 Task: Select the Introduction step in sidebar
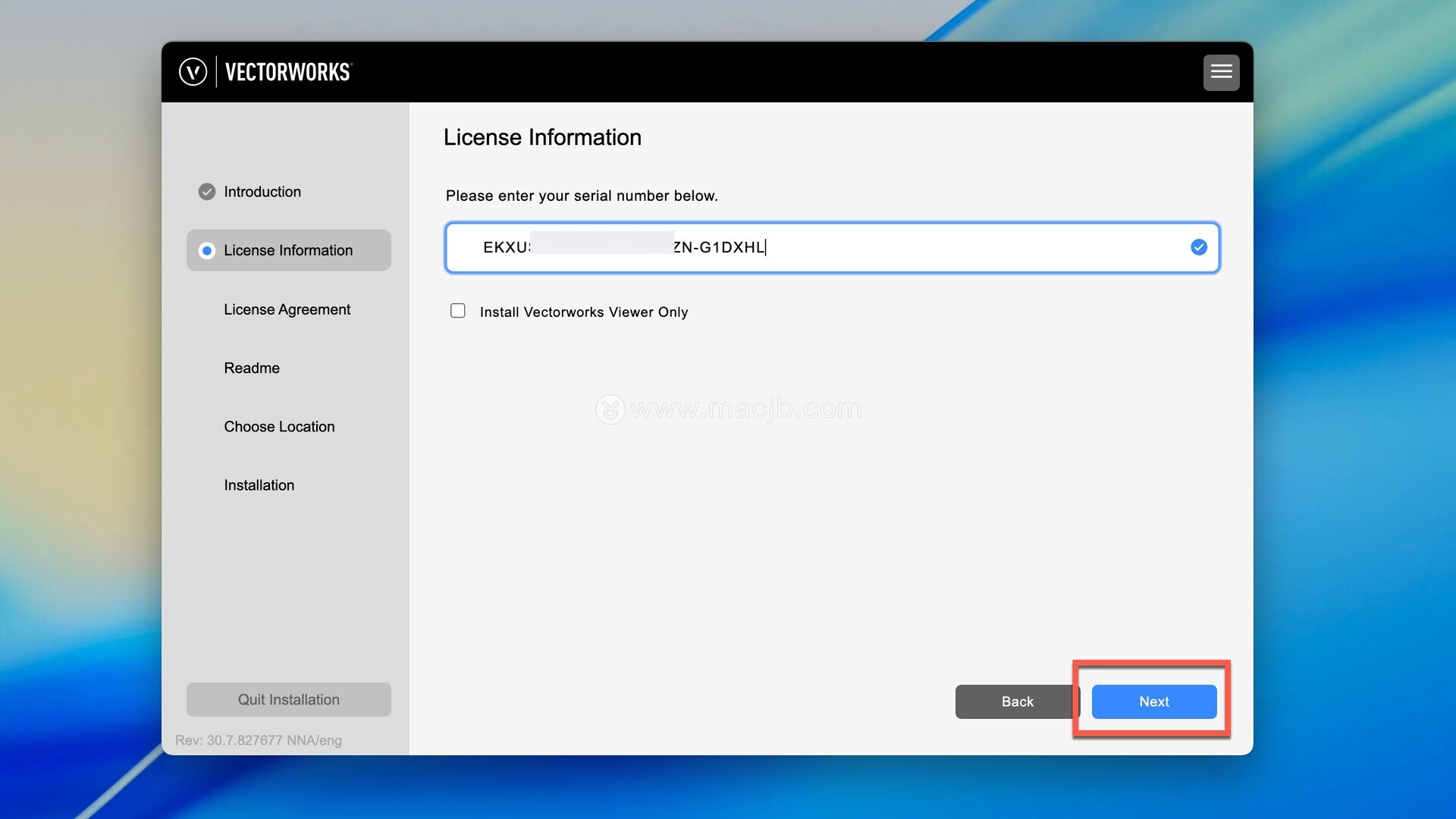click(x=262, y=192)
